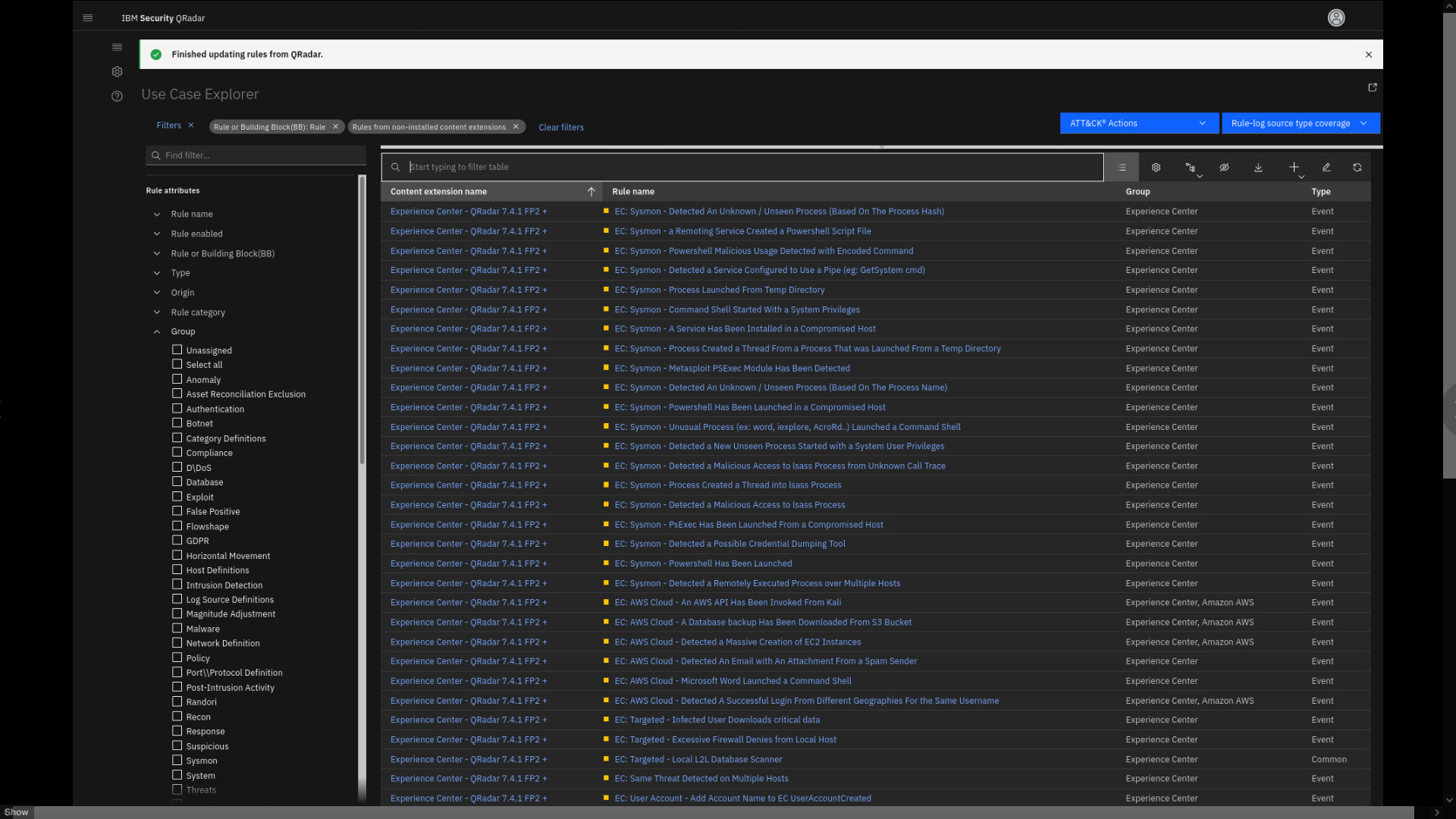Open table column settings gear
The height and width of the screenshot is (819, 1456).
point(1156,168)
